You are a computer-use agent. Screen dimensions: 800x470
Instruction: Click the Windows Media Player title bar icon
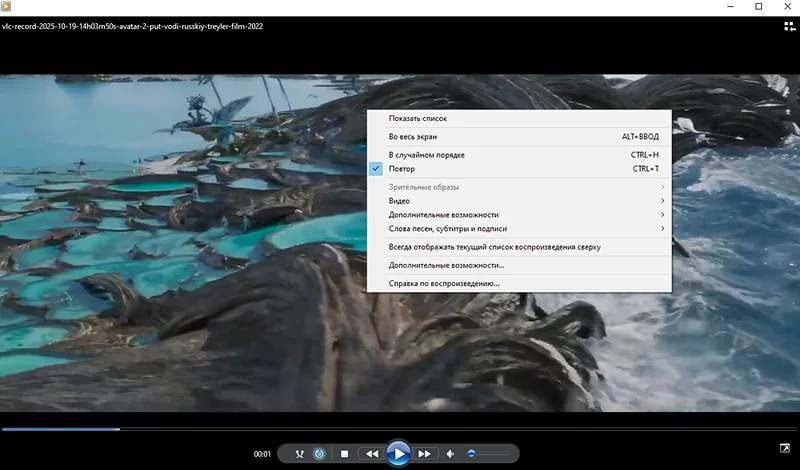[6, 6]
